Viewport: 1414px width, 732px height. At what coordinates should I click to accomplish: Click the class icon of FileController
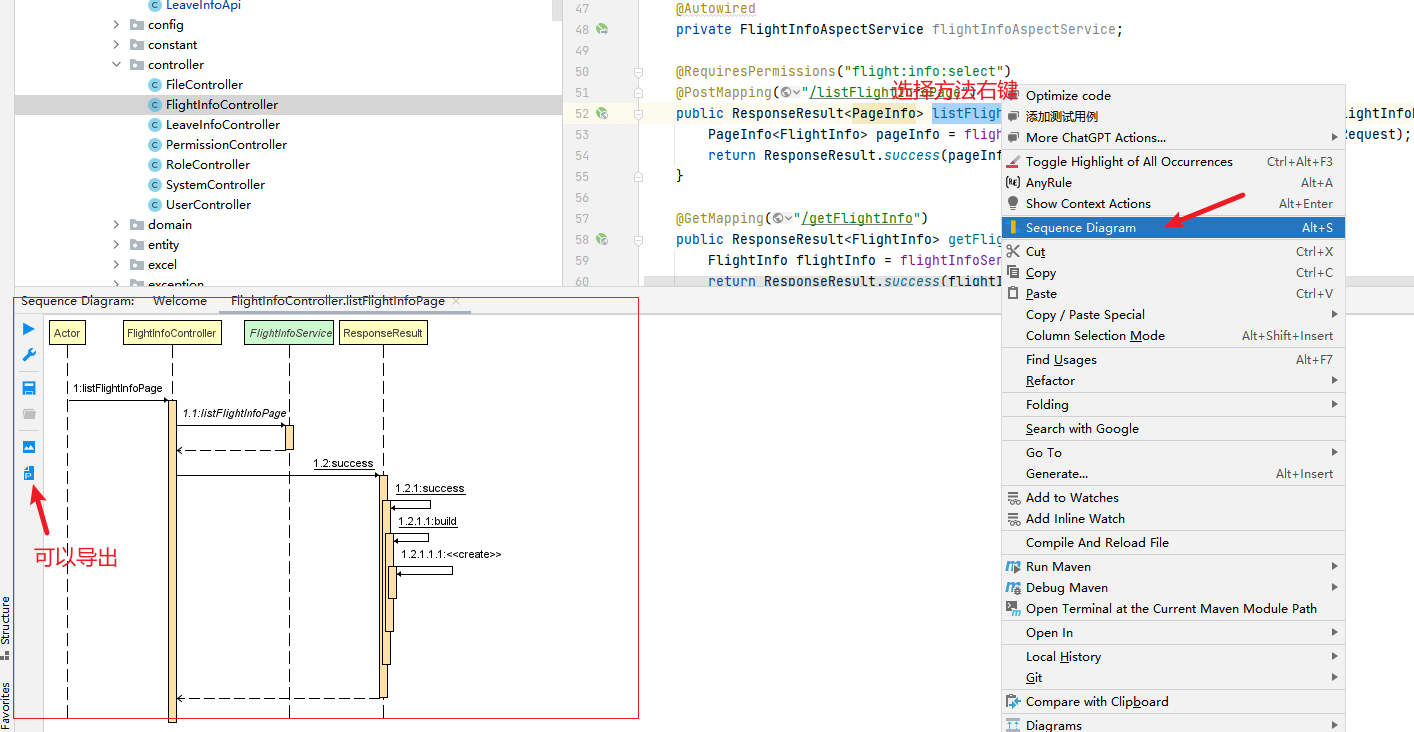[155, 85]
